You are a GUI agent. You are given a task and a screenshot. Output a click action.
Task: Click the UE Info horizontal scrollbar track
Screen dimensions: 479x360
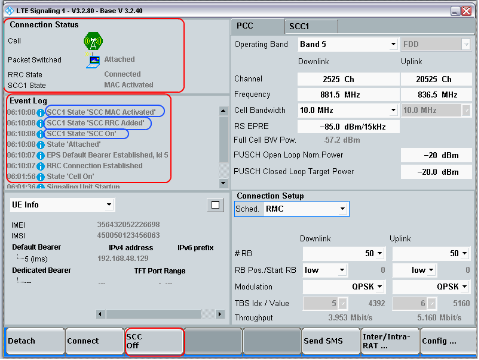tap(160, 314)
